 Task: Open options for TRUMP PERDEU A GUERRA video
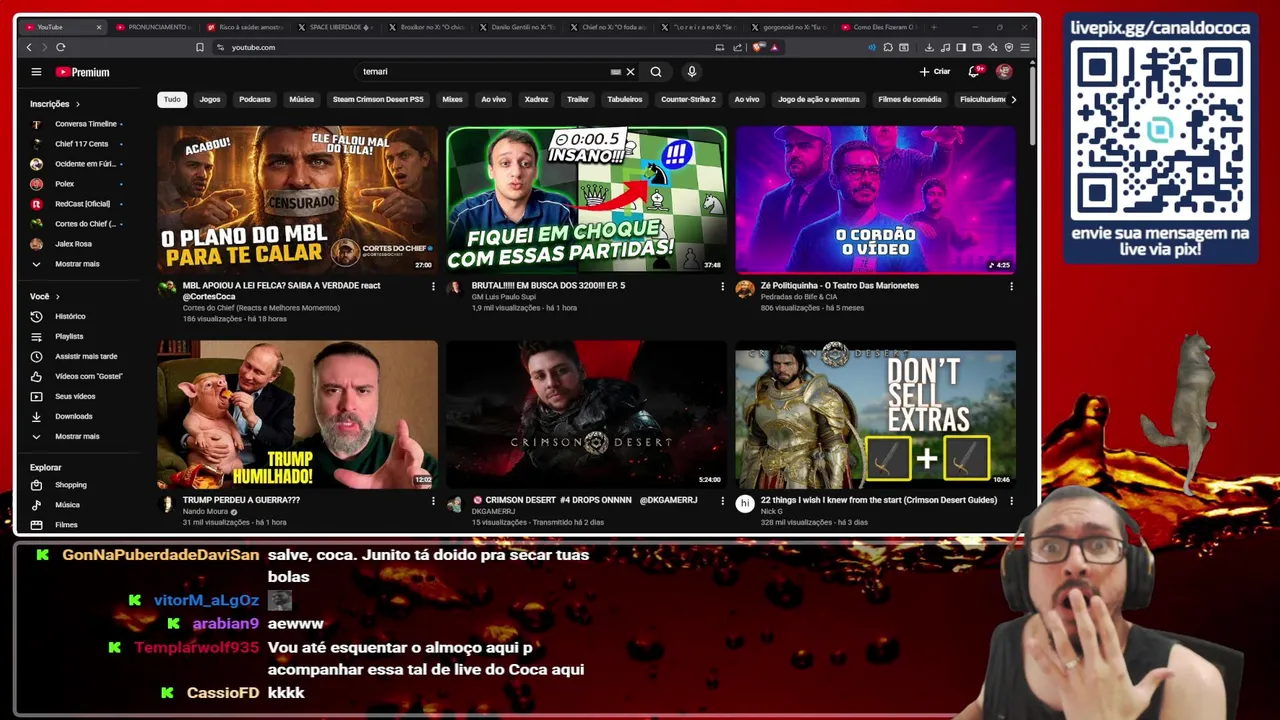pos(433,500)
